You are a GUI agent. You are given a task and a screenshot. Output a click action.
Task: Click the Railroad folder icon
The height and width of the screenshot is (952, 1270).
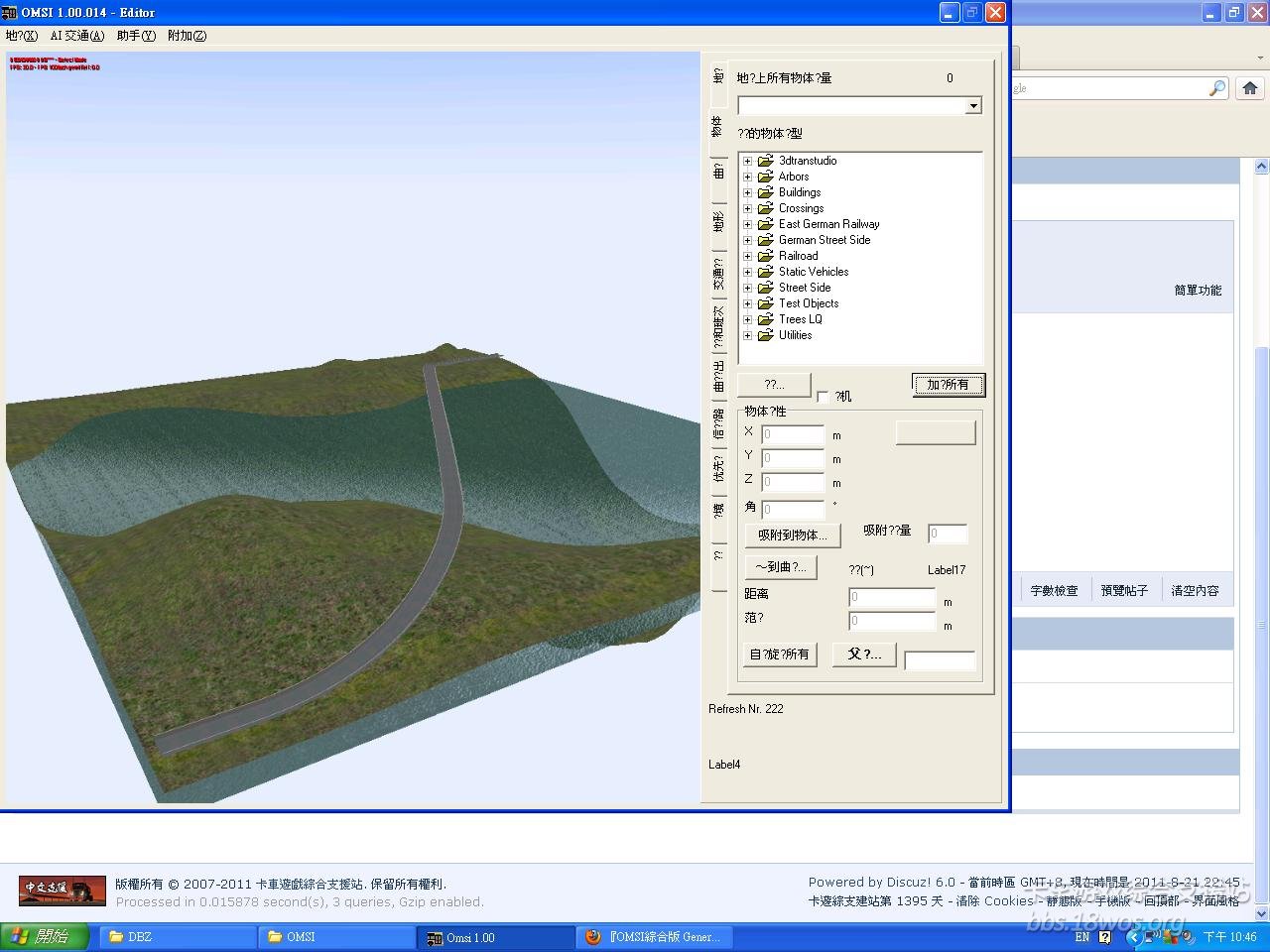pos(765,256)
